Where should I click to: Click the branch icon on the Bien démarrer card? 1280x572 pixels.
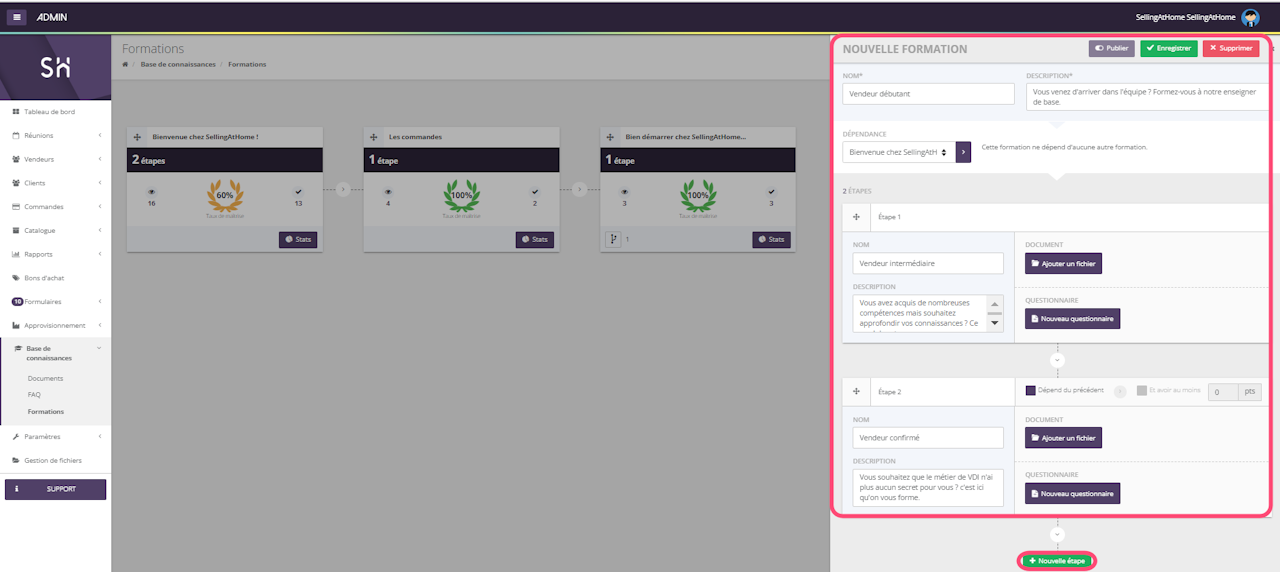(x=615, y=240)
